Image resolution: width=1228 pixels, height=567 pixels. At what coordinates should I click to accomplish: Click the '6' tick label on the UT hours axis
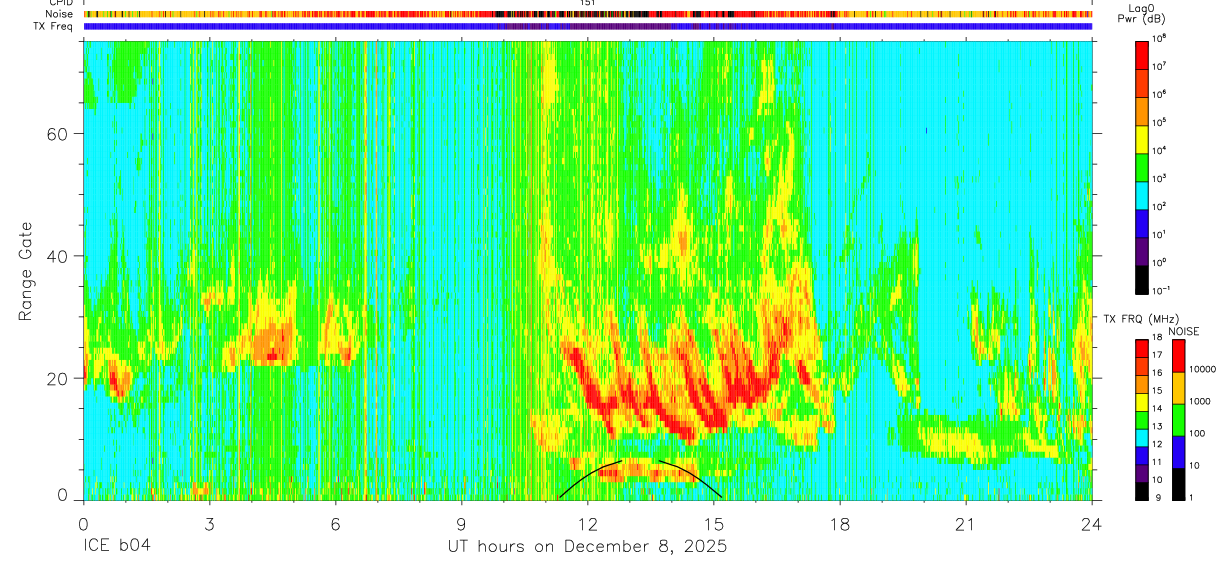coord(335,523)
